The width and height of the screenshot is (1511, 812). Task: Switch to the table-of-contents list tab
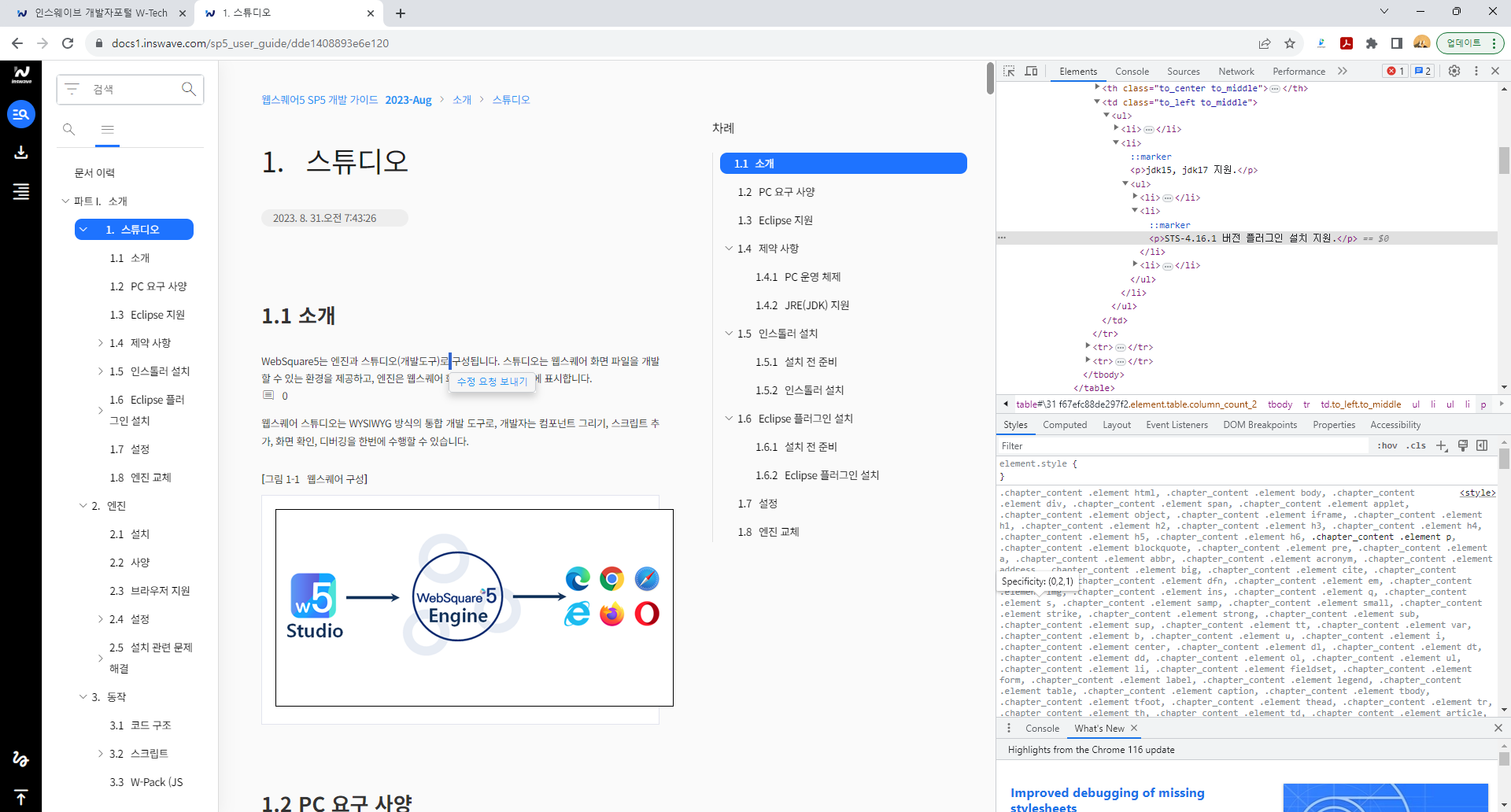point(108,129)
